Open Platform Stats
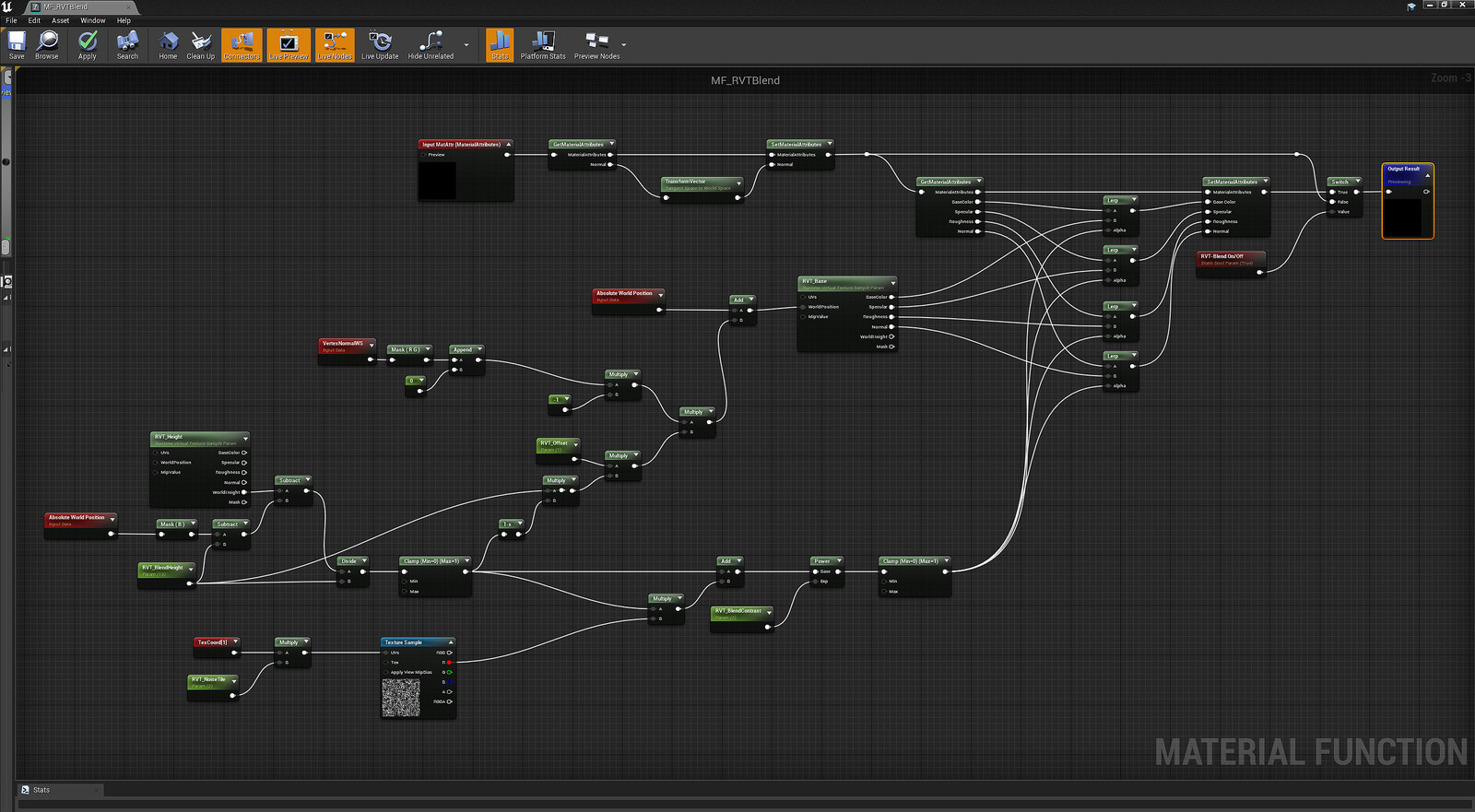 pyautogui.click(x=543, y=44)
